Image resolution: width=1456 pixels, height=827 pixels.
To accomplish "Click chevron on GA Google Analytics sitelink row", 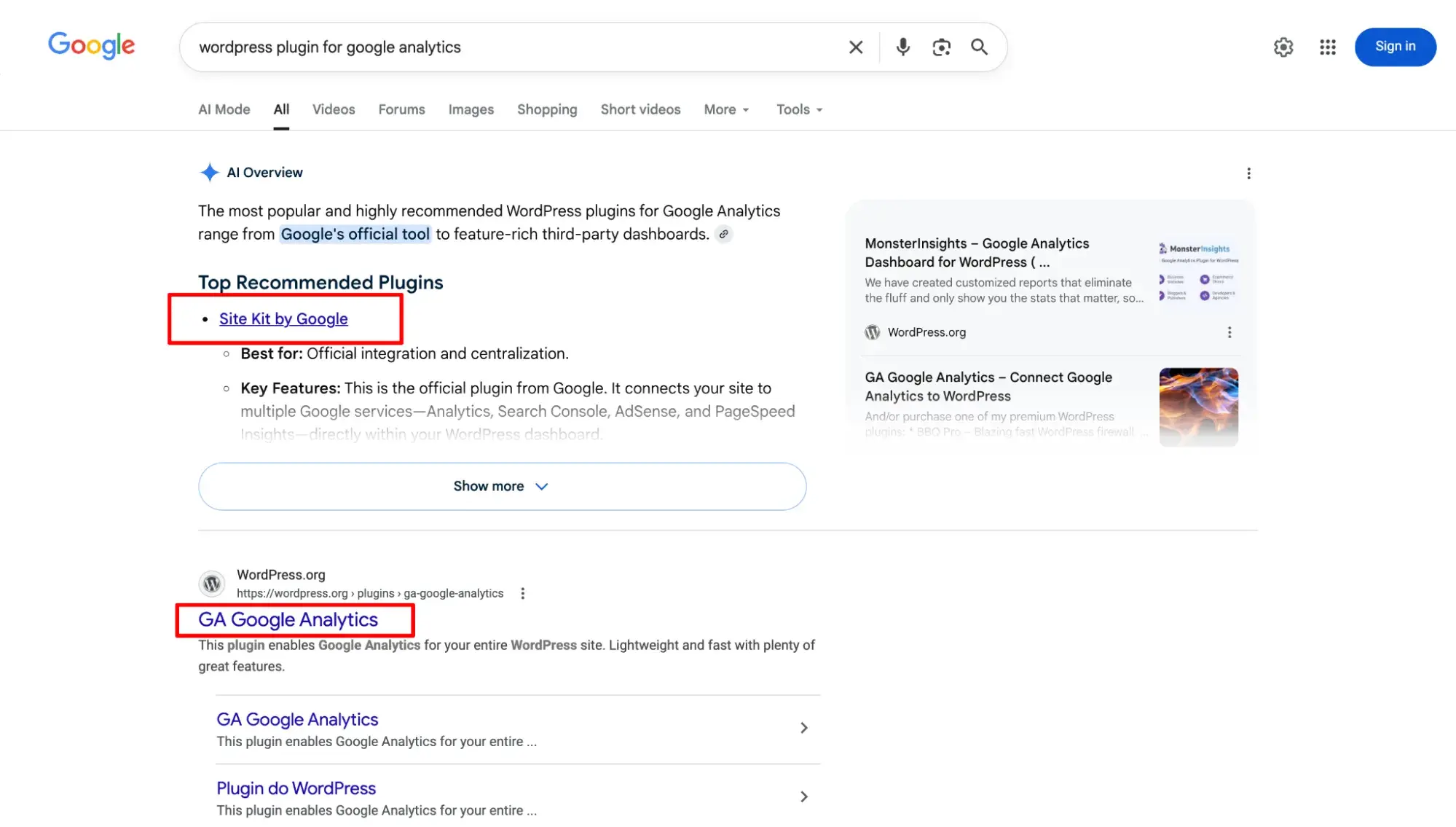I will tap(803, 728).
